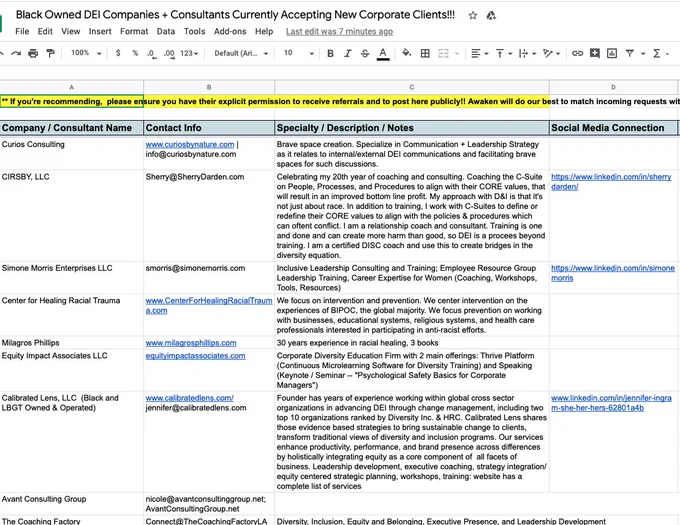Open the Tools menu
This screenshot has width=680, height=525.
coord(194,31)
